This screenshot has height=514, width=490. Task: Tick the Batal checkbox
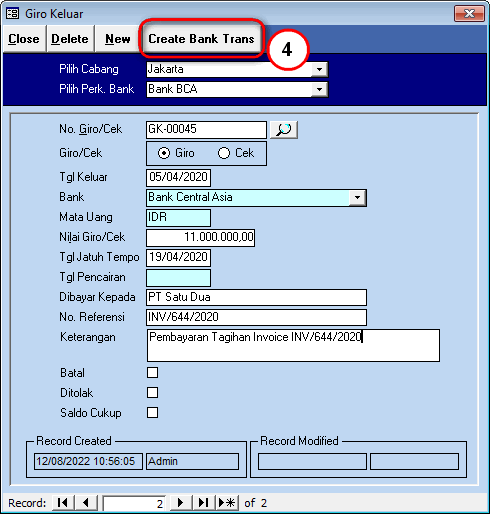pos(153,373)
